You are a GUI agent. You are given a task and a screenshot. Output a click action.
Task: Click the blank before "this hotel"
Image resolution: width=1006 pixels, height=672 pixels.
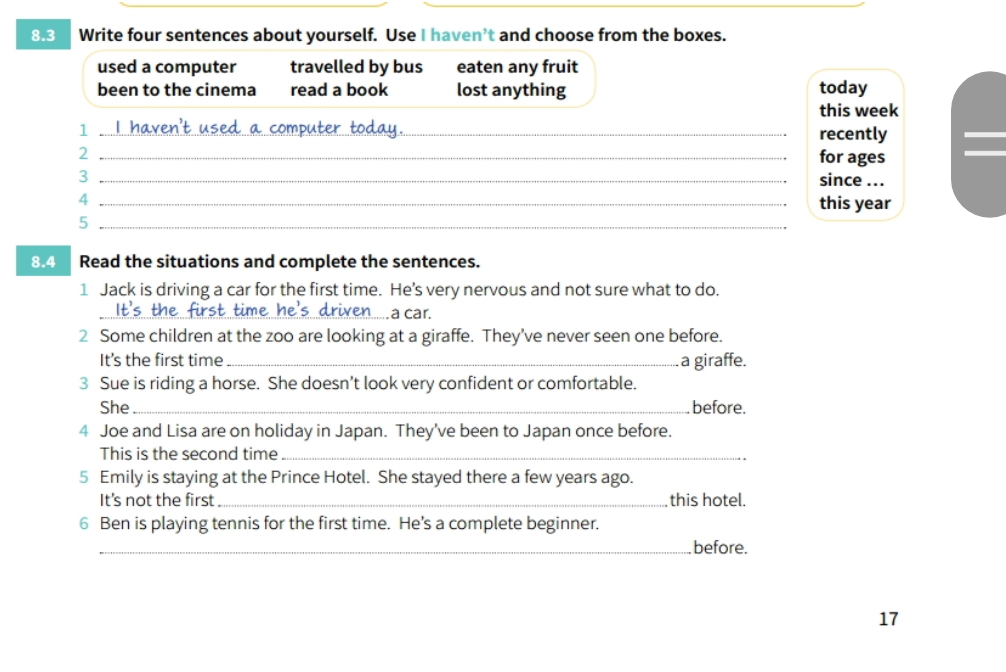click(442, 502)
